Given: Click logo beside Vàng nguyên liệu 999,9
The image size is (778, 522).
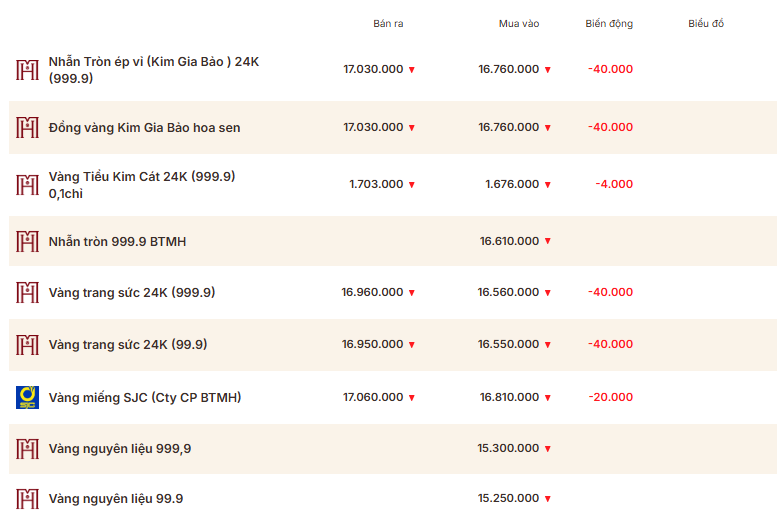Looking at the screenshot, I should (x=27, y=449).
